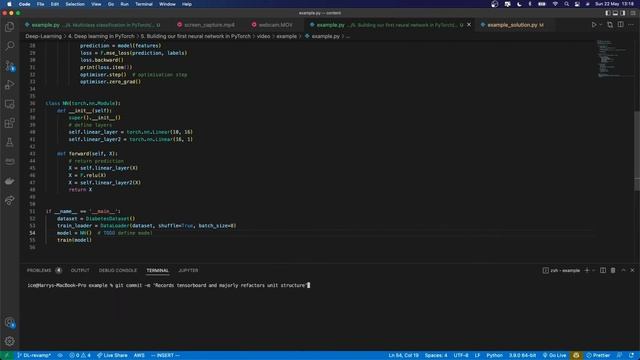The image size is (640, 360).
Task: Switch to the DEBUG CONSOLE panel tab
Action: coord(118,270)
